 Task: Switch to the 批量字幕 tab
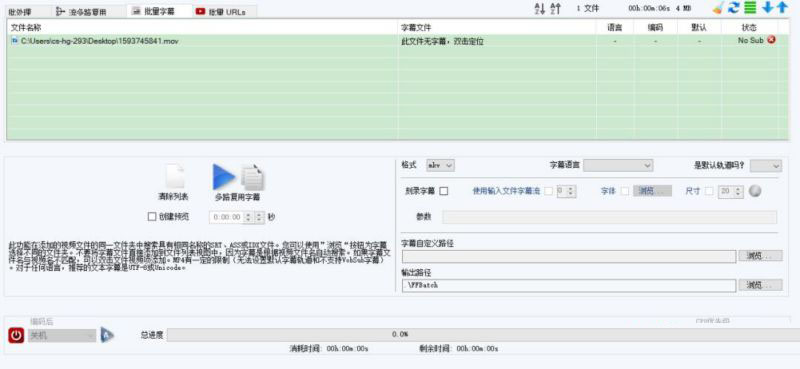tap(159, 11)
